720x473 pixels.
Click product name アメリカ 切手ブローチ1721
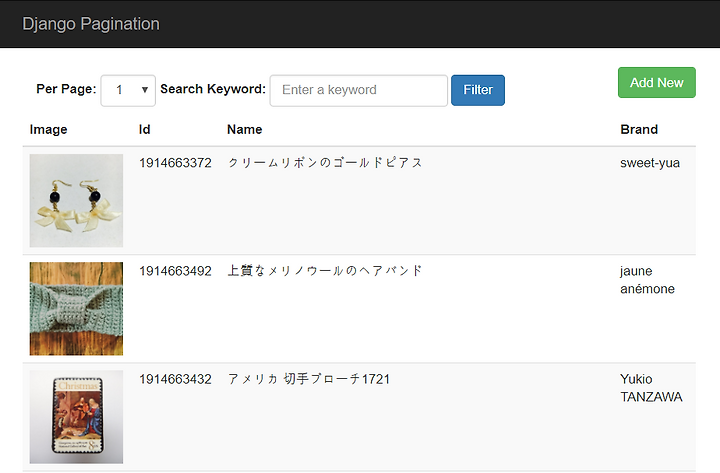tap(308, 379)
